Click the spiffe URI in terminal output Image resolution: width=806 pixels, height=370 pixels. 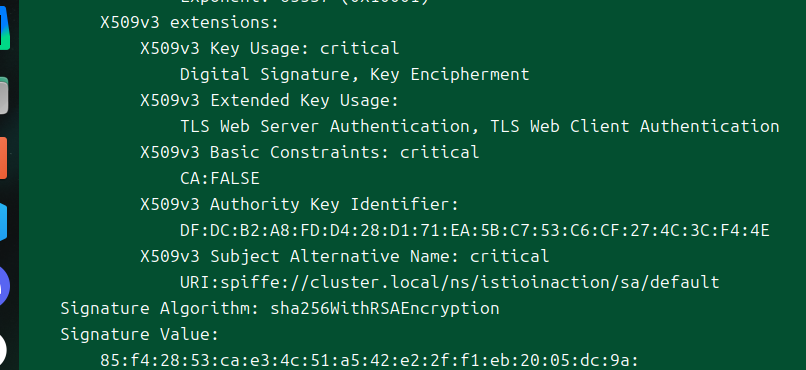coord(450,282)
